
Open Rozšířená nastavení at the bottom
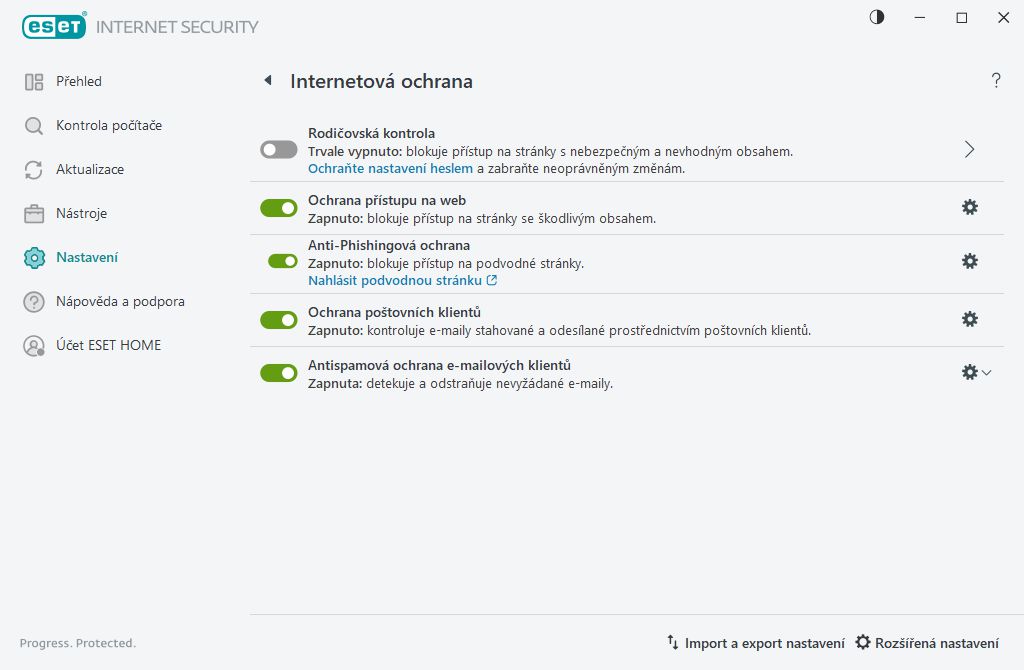(926, 643)
